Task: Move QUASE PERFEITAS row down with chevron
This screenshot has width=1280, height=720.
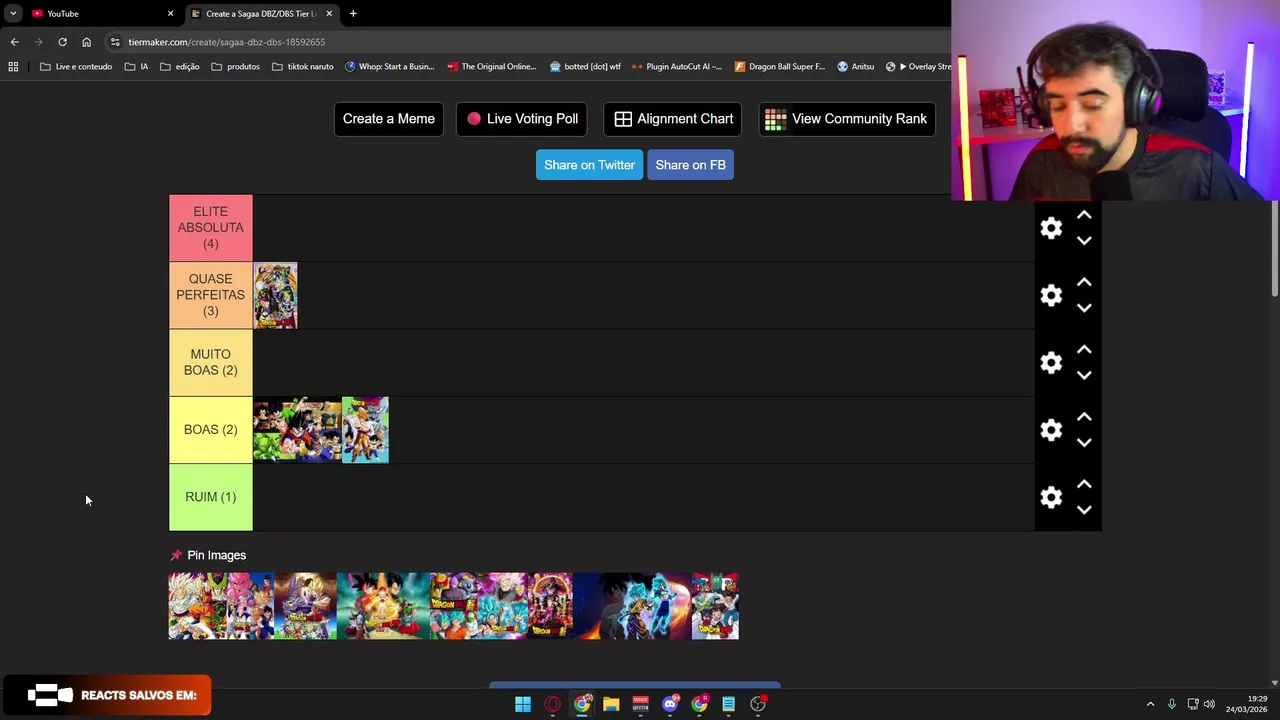Action: point(1084,308)
